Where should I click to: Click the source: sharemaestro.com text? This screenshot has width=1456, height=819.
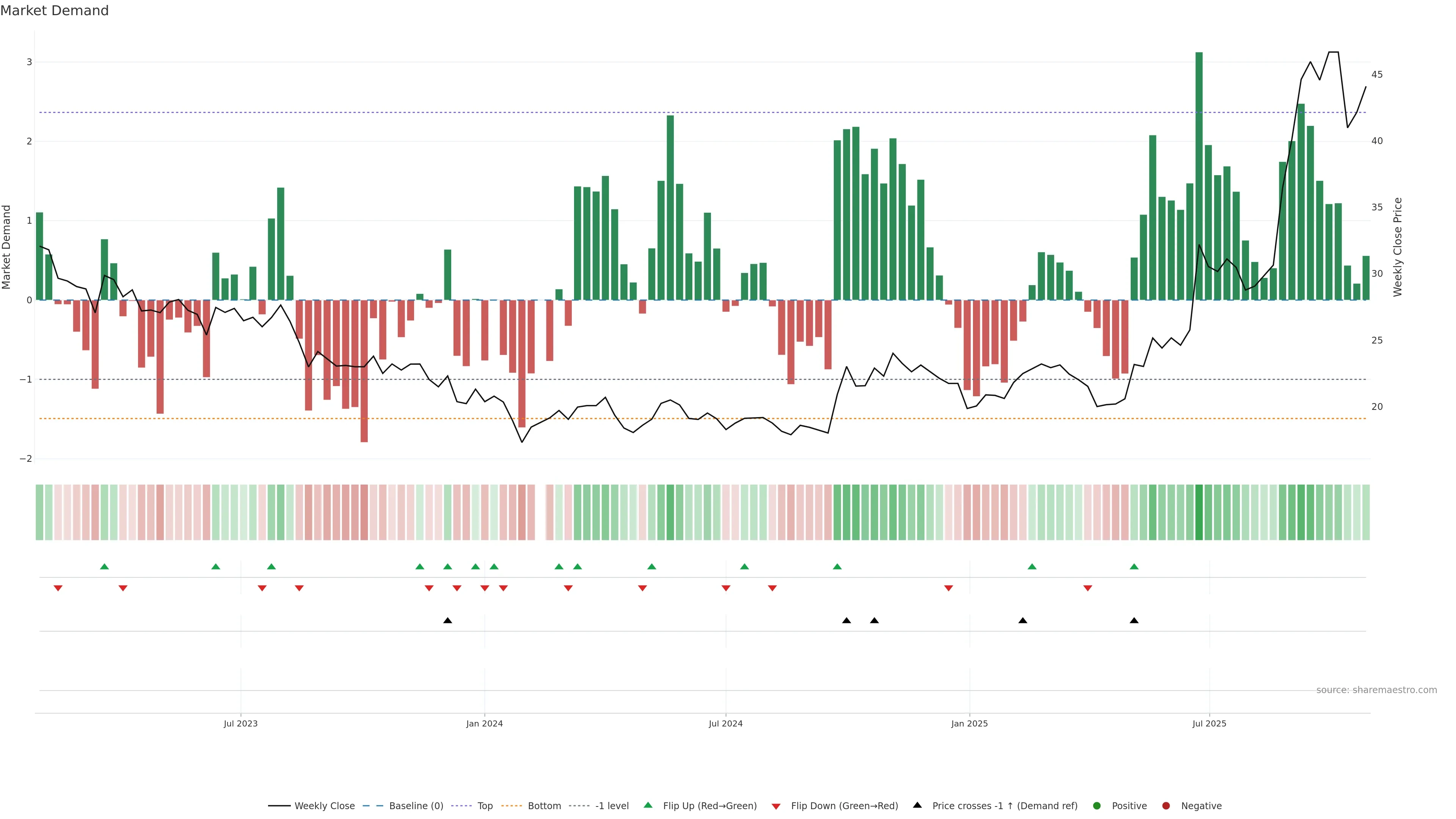pyautogui.click(x=1376, y=690)
